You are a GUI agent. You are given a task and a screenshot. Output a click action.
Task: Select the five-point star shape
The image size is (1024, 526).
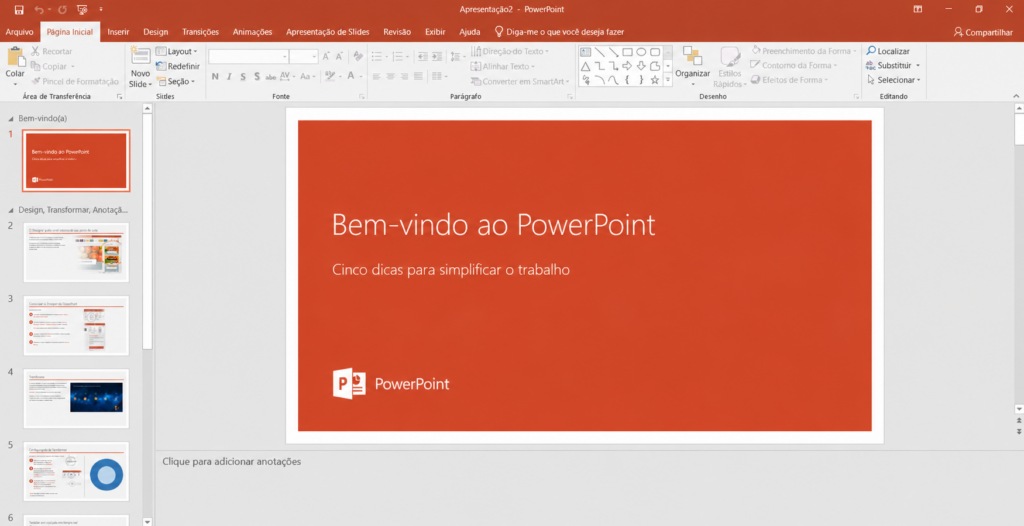click(x=655, y=80)
